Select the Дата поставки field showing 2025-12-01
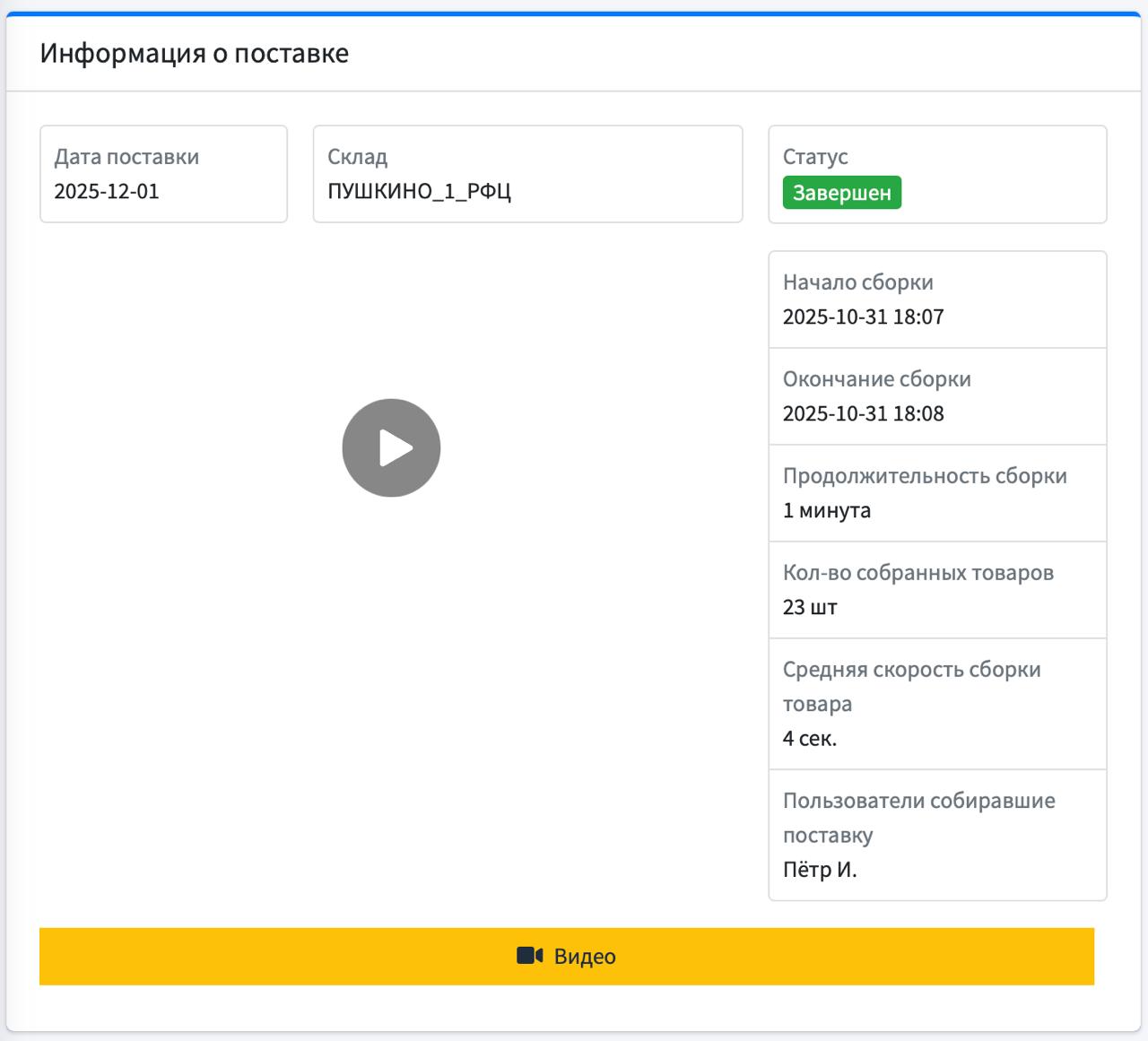This screenshot has width=1148, height=1041. click(163, 174)
